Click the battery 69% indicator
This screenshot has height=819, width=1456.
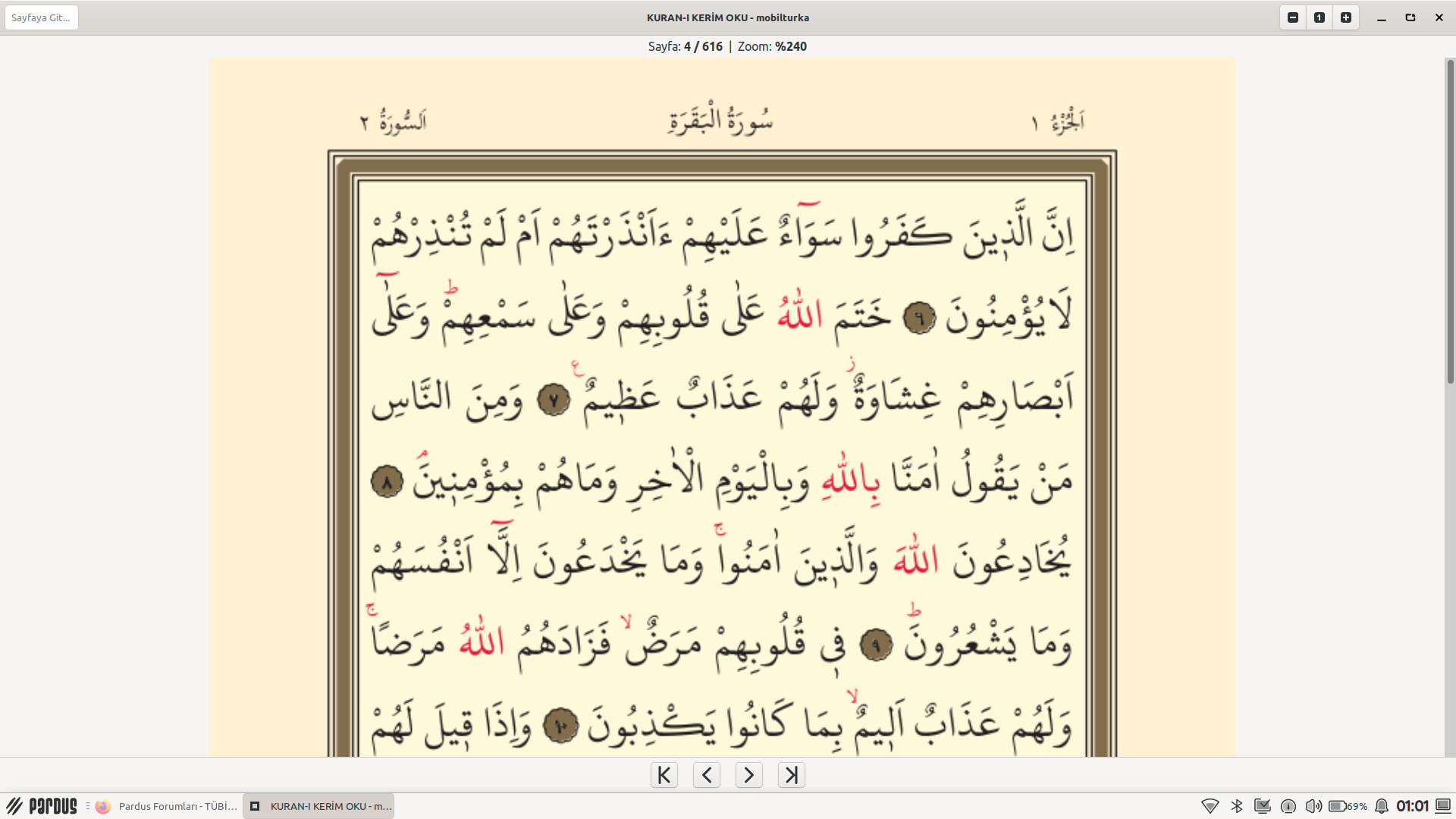[1348, 806]
